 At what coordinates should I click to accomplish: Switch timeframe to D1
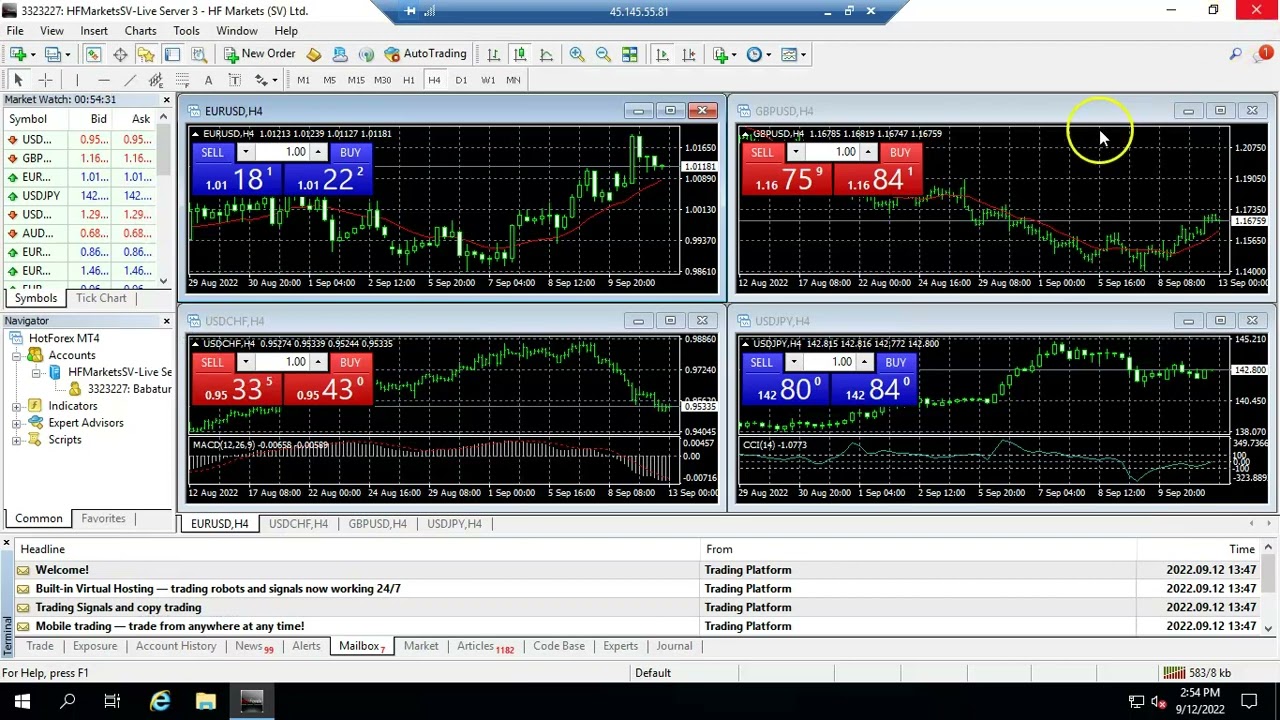[x=461, y=80]
